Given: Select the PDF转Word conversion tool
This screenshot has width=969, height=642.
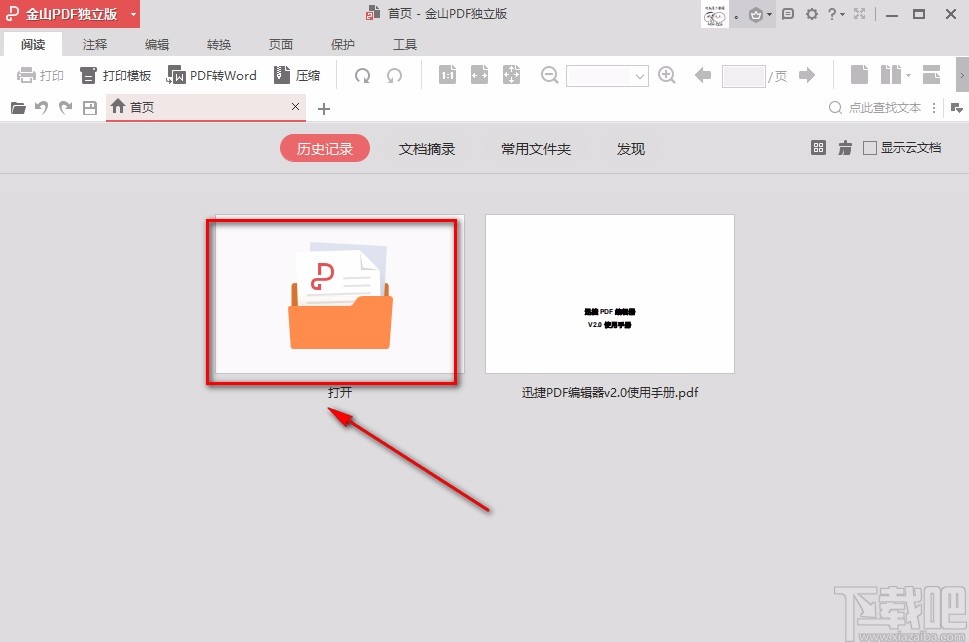Looking at the screenshot, I should click(x=212, y=74).
